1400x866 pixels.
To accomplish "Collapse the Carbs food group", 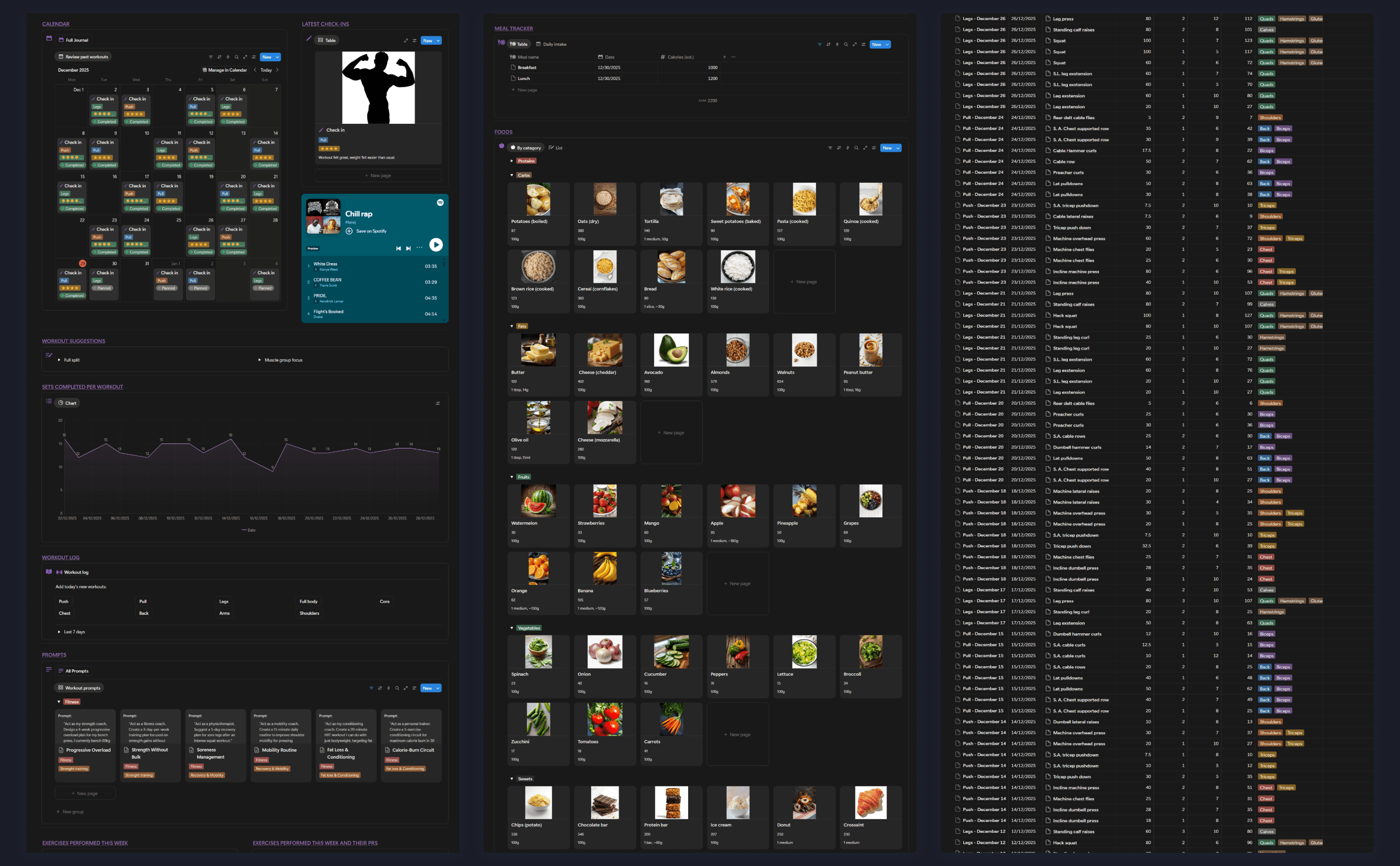I will [x=511, y=175].
